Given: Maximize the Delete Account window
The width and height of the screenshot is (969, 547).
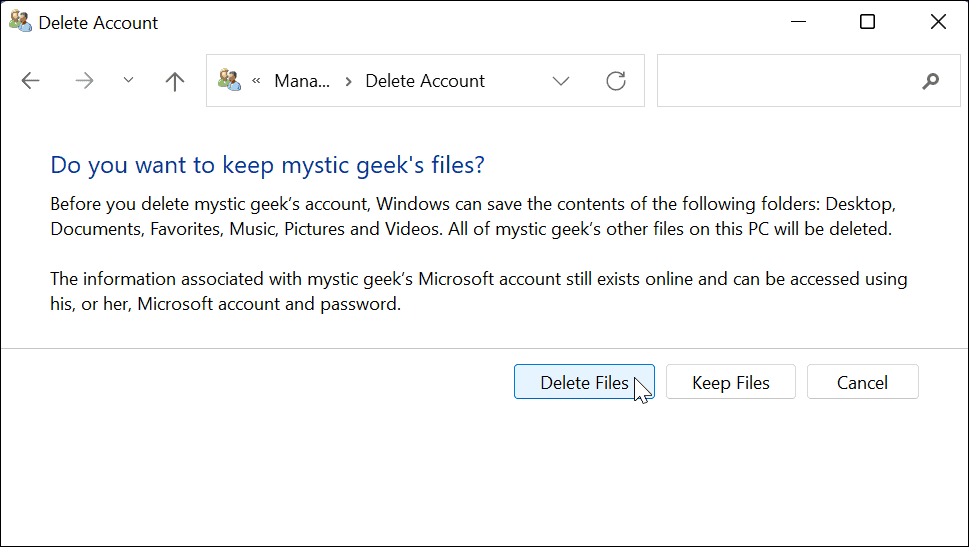Looking at the screenshot, I should 868,22.
